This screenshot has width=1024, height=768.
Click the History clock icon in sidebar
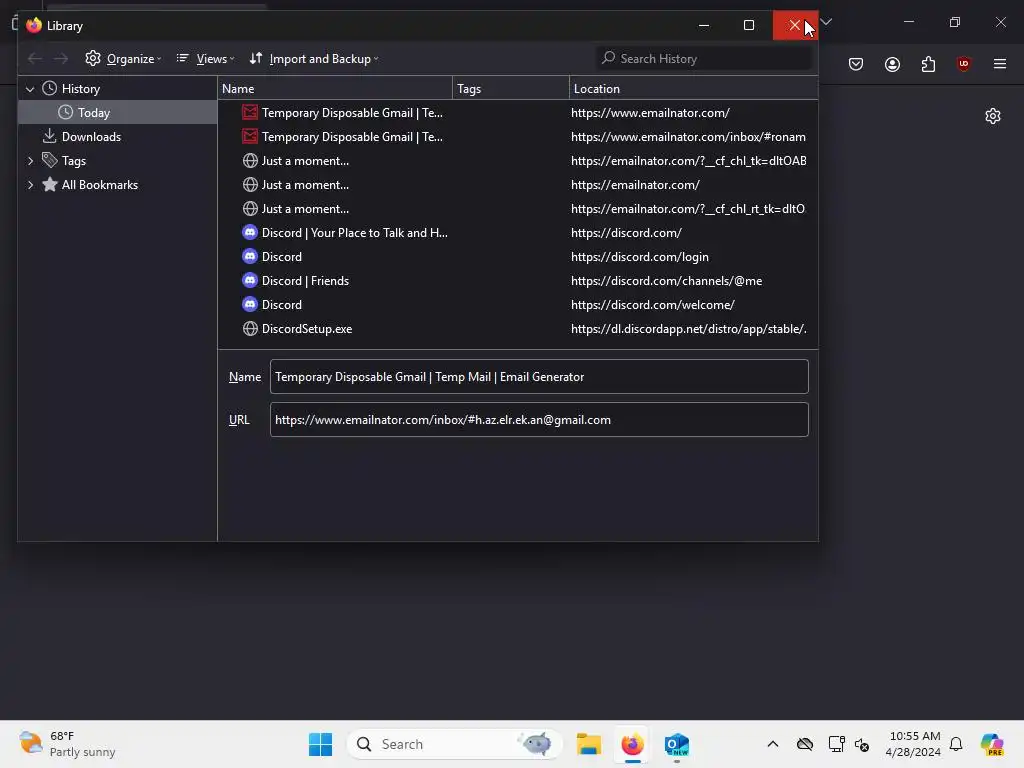point(50,89)
